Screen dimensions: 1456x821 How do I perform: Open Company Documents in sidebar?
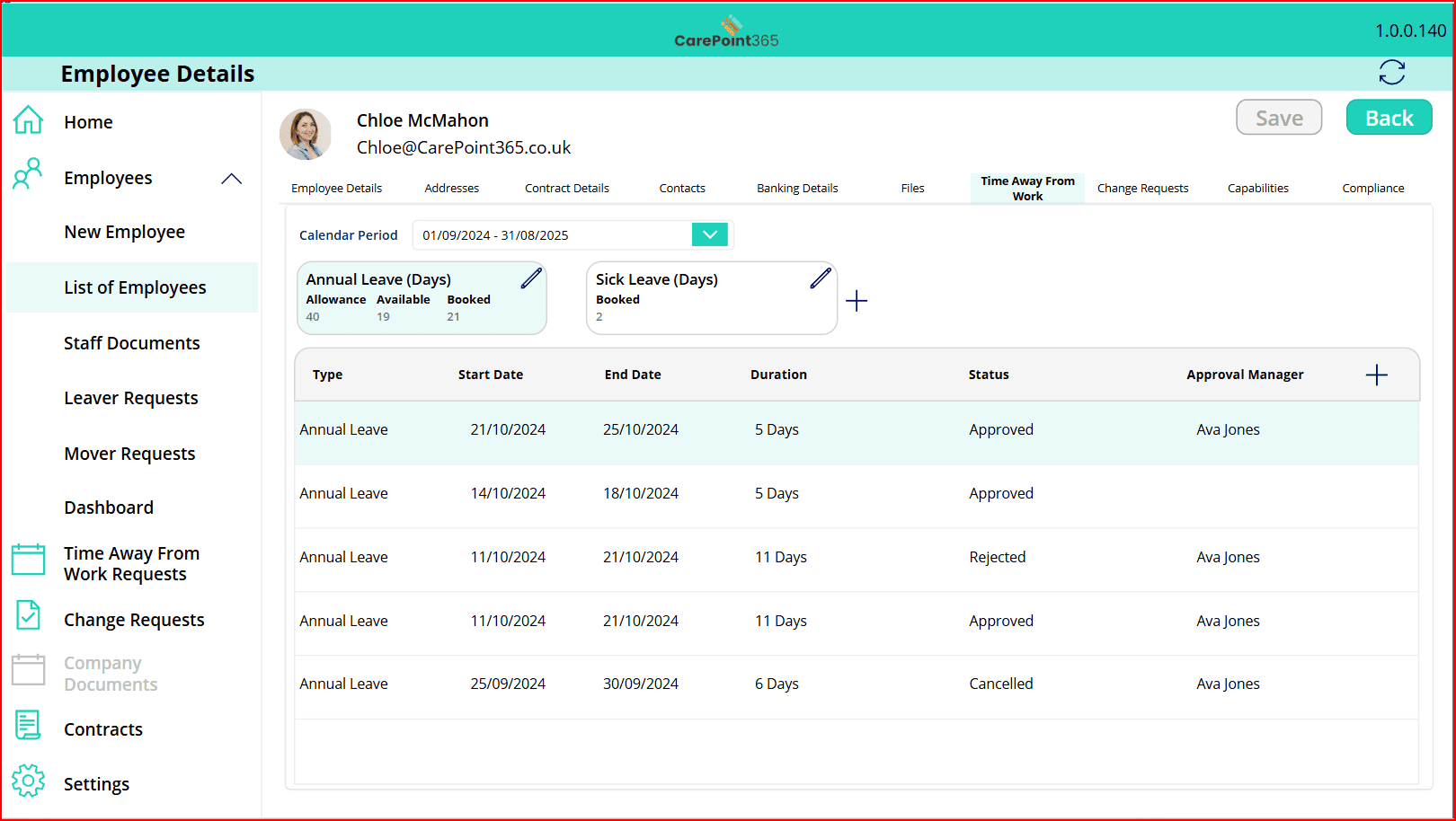[111, 674]
